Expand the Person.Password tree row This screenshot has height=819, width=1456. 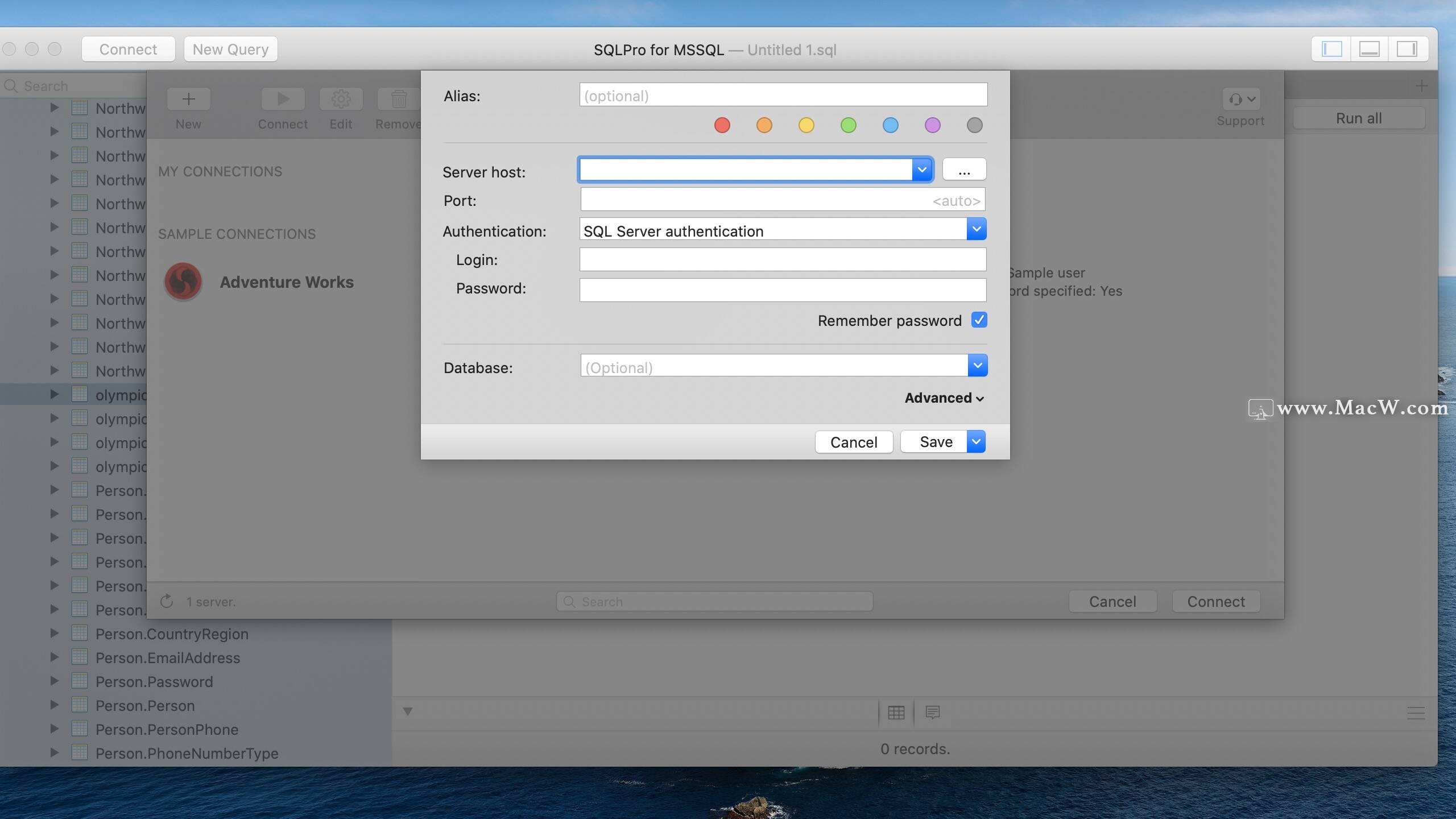[x=55, y=681]
